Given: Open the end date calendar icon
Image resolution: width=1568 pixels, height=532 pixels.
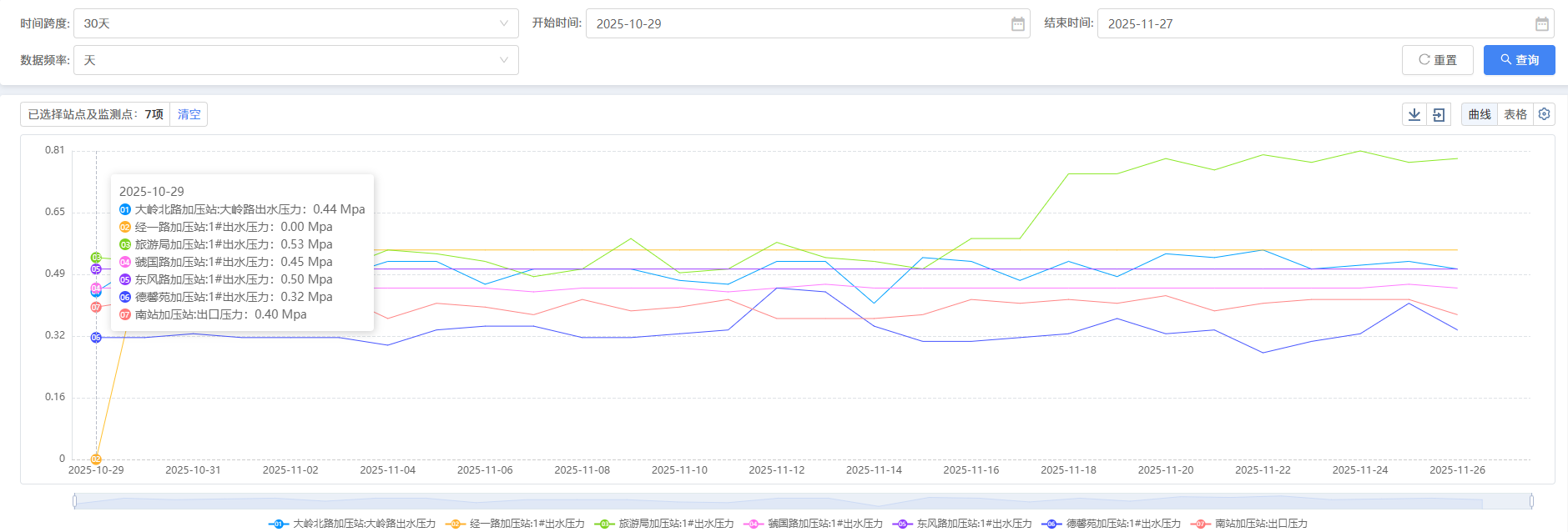Looking at the screenshot, I should (x=1541, y=24).
